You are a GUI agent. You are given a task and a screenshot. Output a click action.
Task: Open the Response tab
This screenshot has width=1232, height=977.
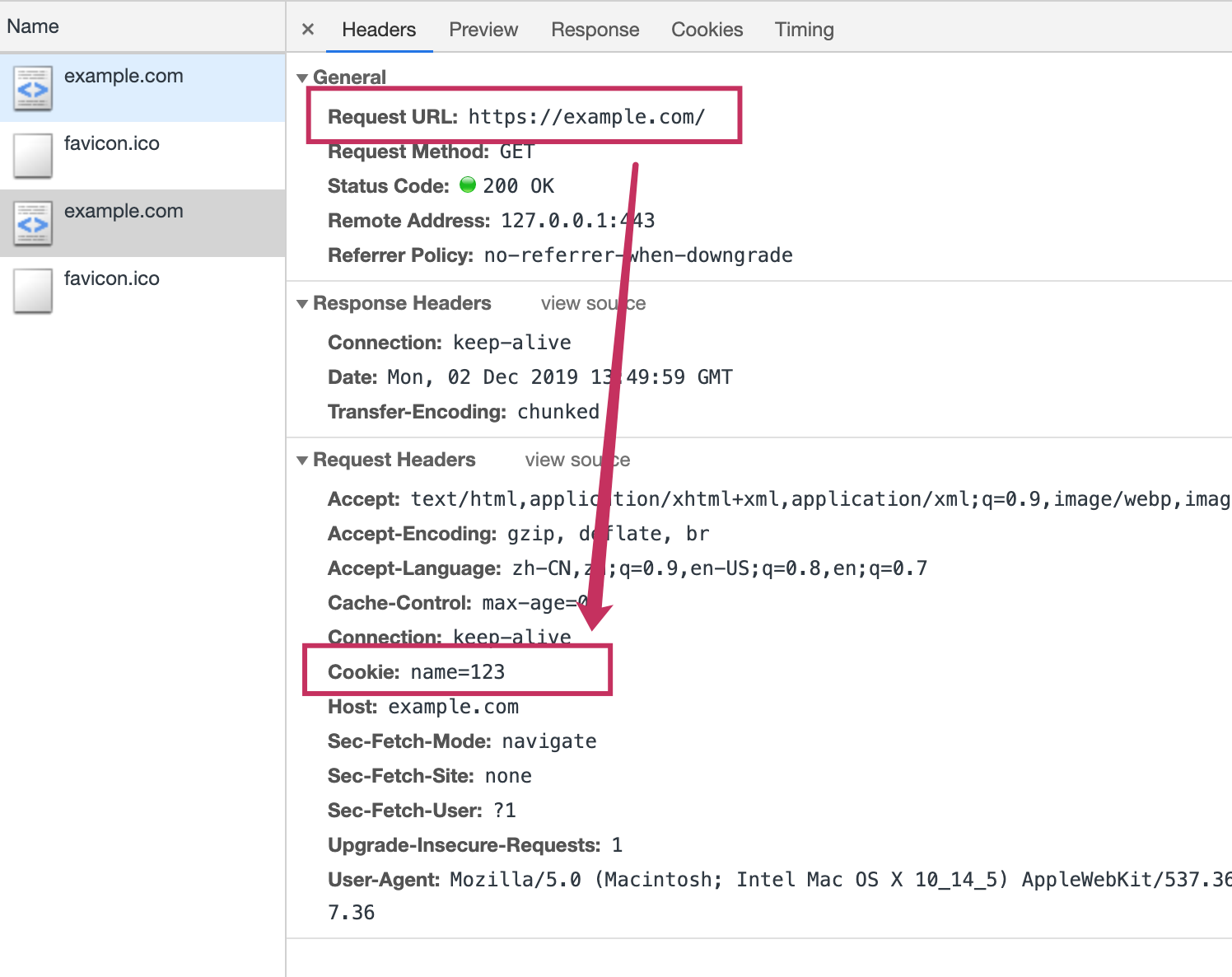(x=595, y=30)
